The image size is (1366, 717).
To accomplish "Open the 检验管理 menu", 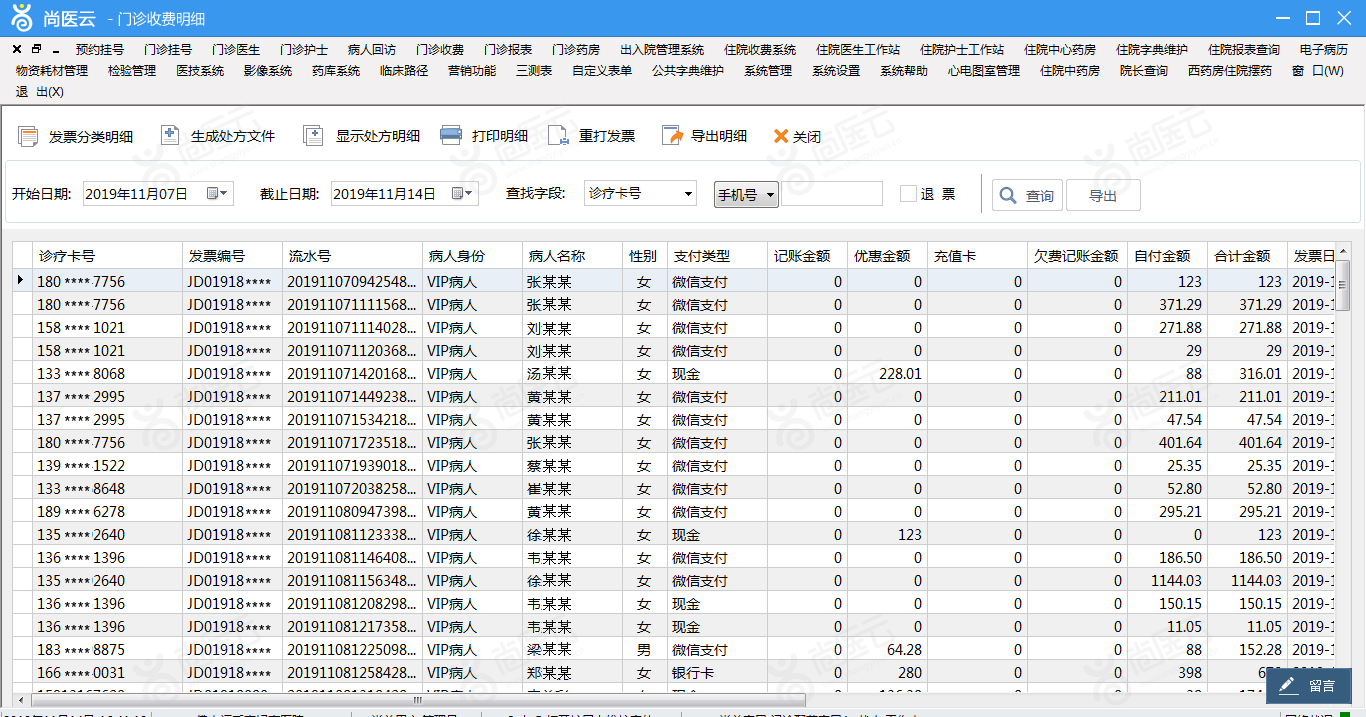I will pos(132,71).
